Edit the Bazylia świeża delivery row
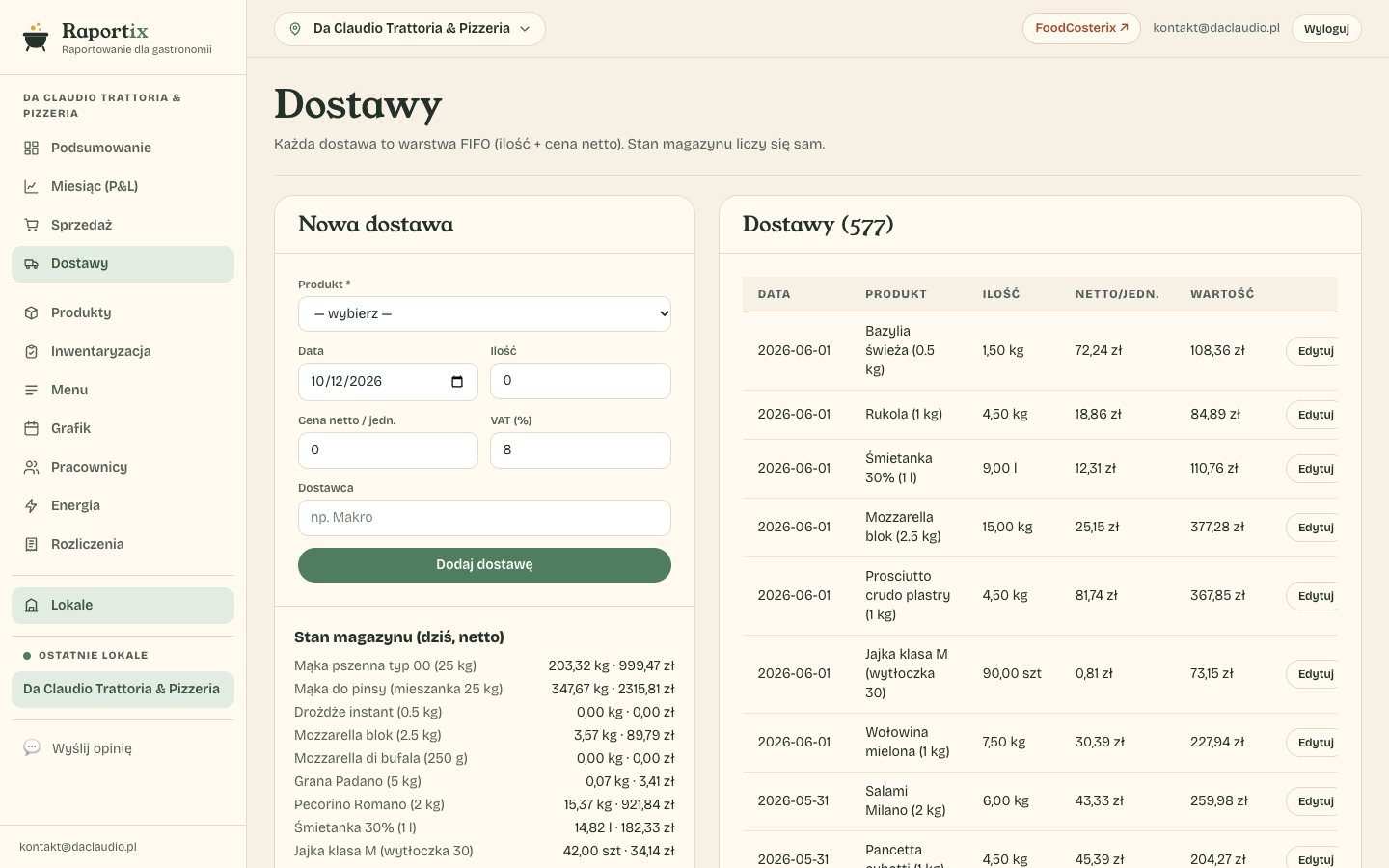This screenshot has height=868, width=1389. pos(1314,351)
